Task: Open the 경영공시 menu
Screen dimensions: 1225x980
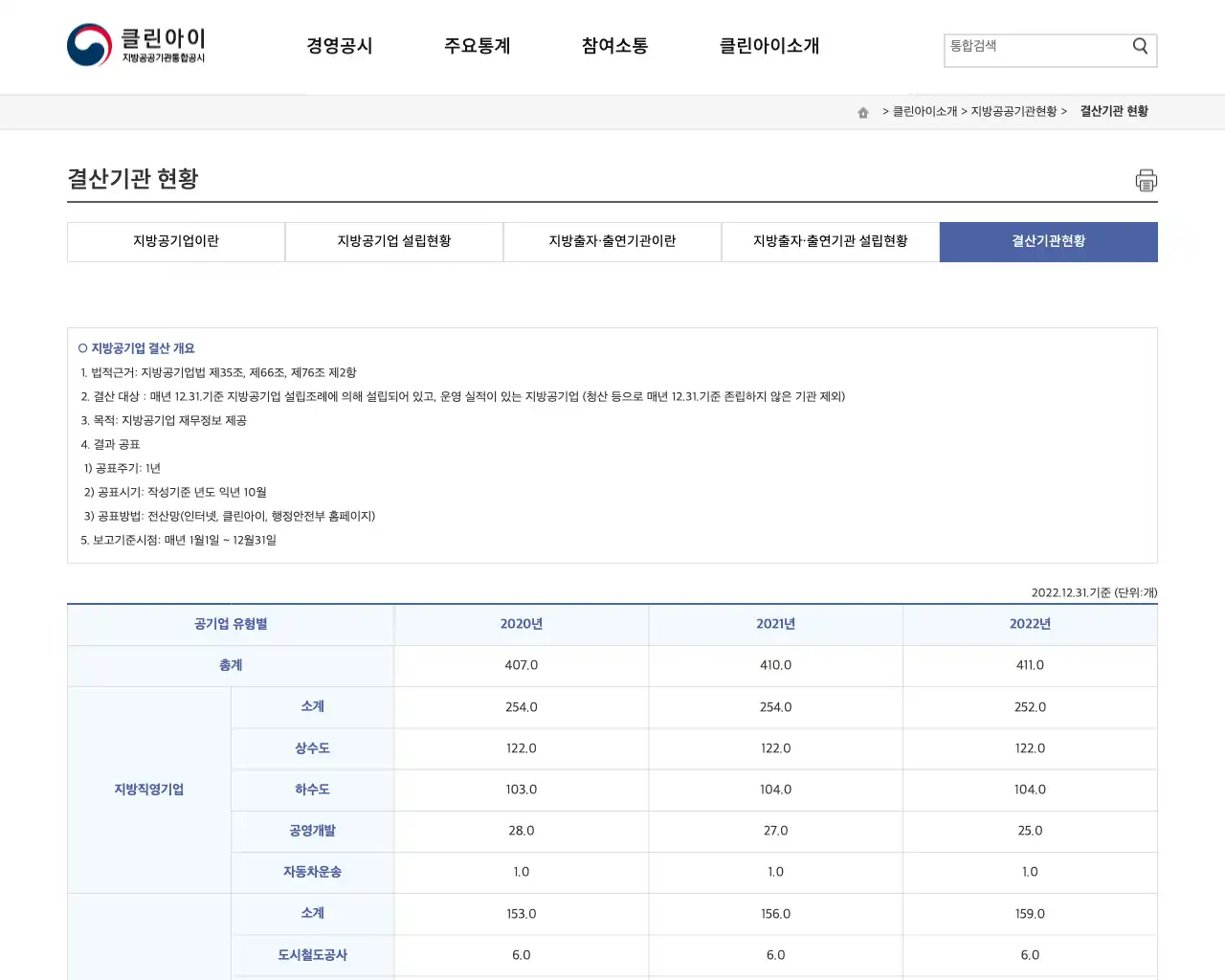Action: click(x=340, y=46)
